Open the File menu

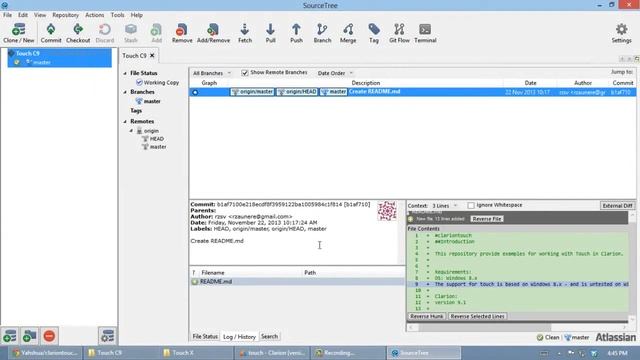[7, 15]
